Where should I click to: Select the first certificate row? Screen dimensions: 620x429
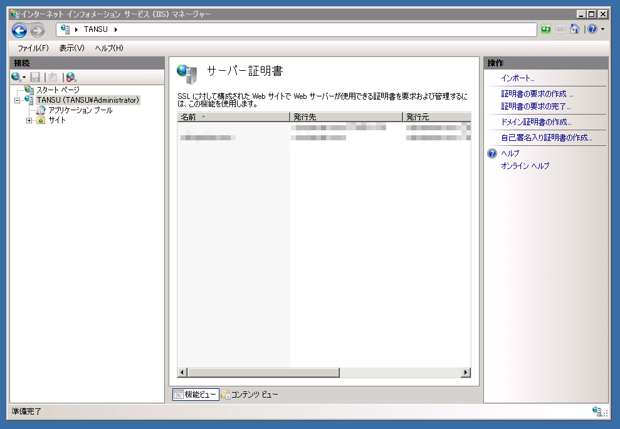tap(324, 127)
